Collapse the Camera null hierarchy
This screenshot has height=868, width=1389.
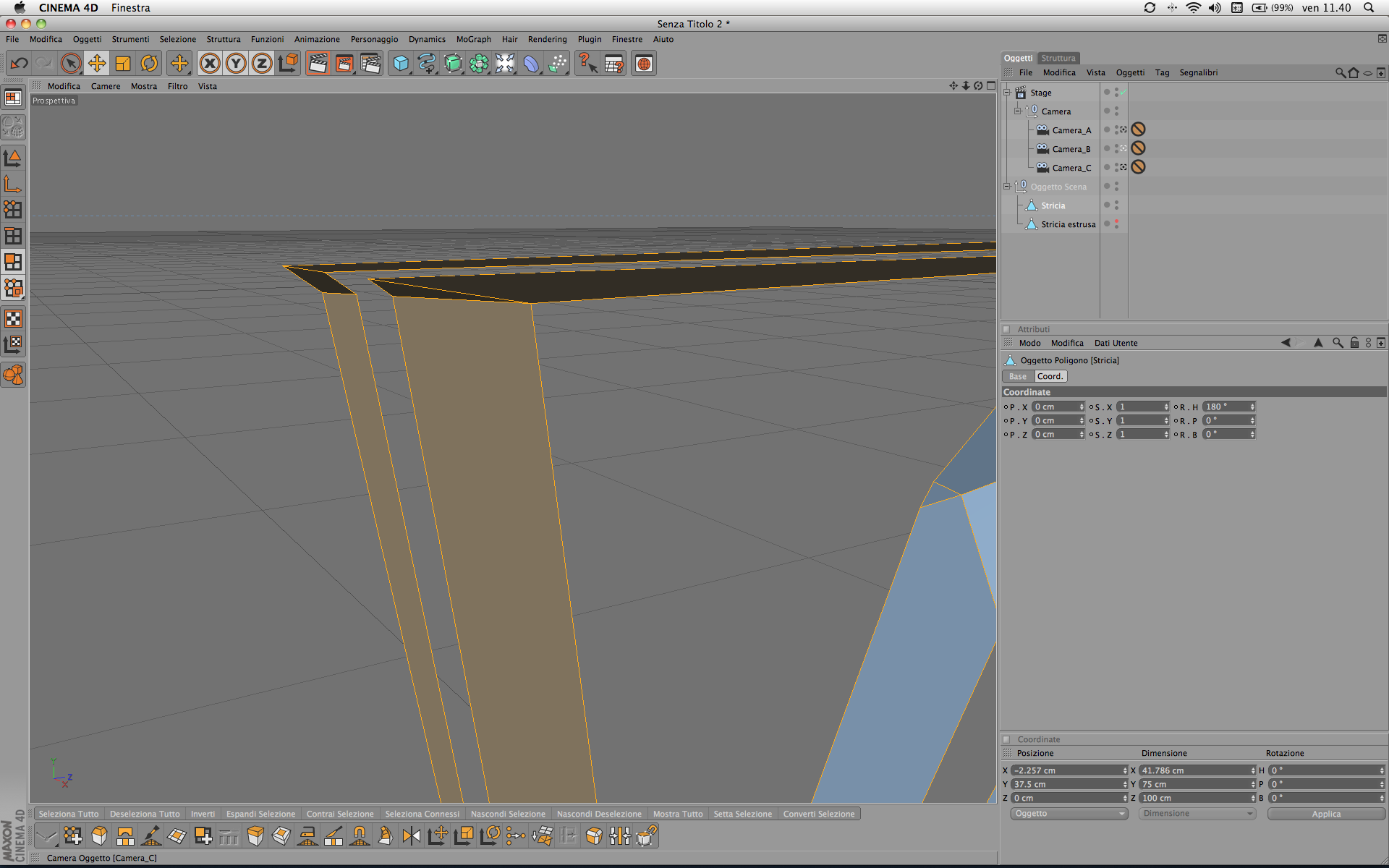tap(1017, 111)
